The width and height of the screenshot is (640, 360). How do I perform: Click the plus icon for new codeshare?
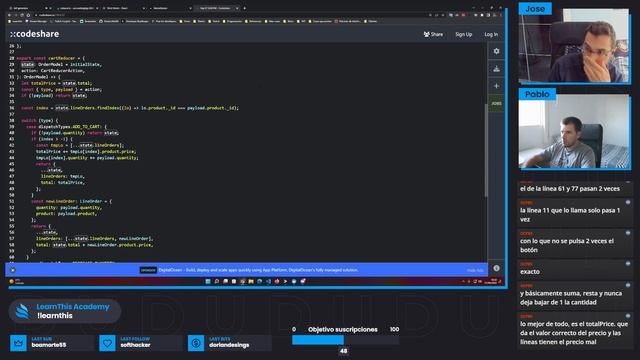click(496, 86)
